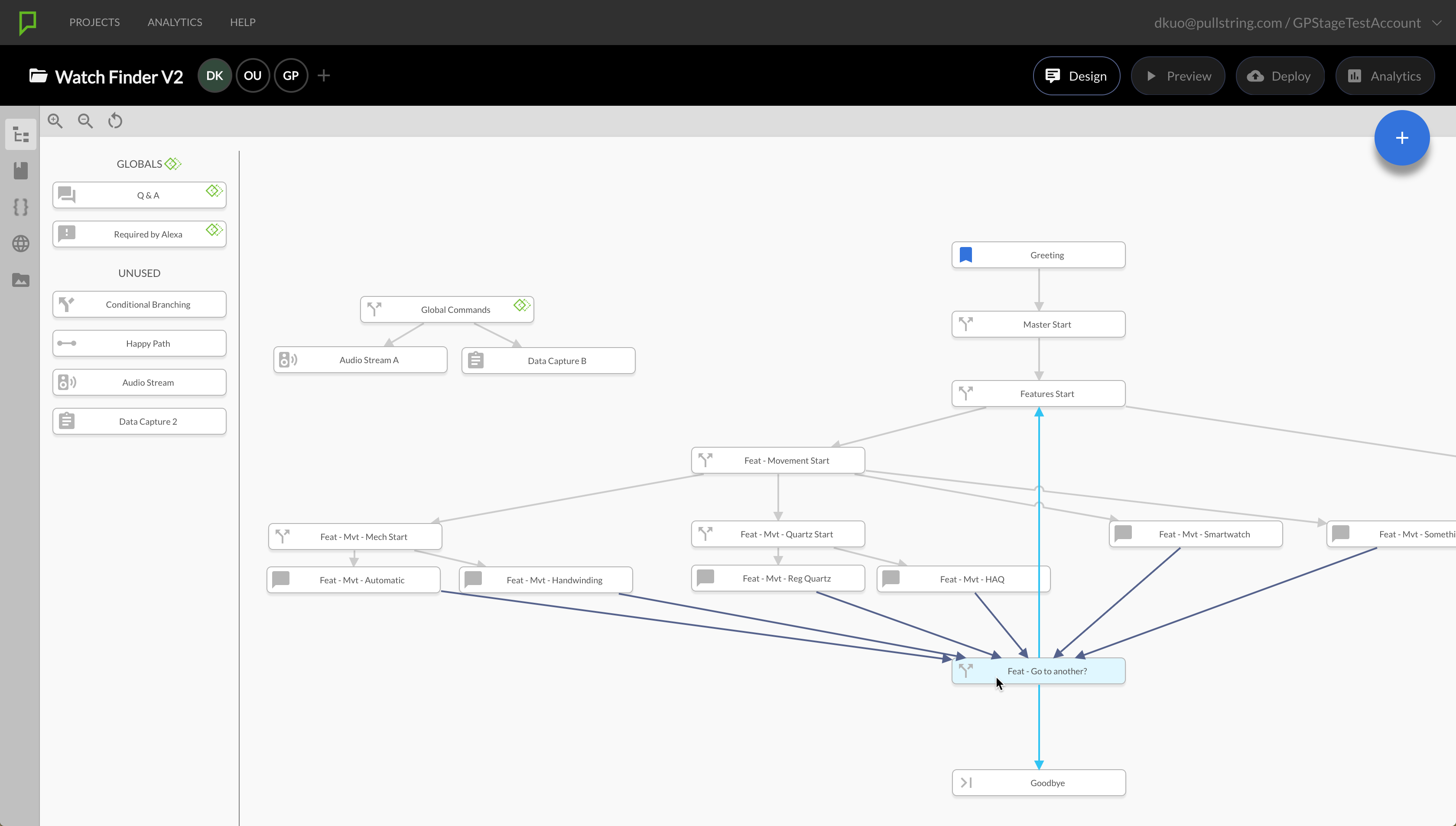This screenshot has width=1456, height=826.
Task: Reset canvas view with rotate icon
Action: 115,121
